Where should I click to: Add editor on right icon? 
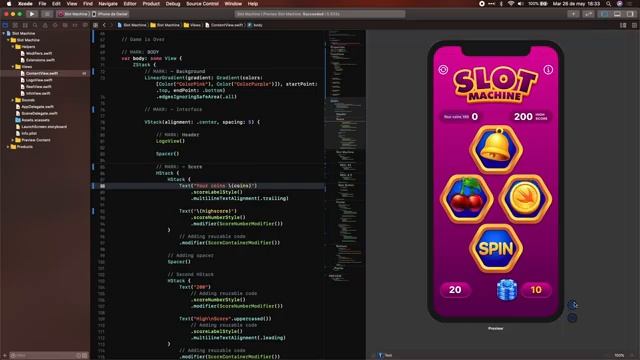coord(634,25)
